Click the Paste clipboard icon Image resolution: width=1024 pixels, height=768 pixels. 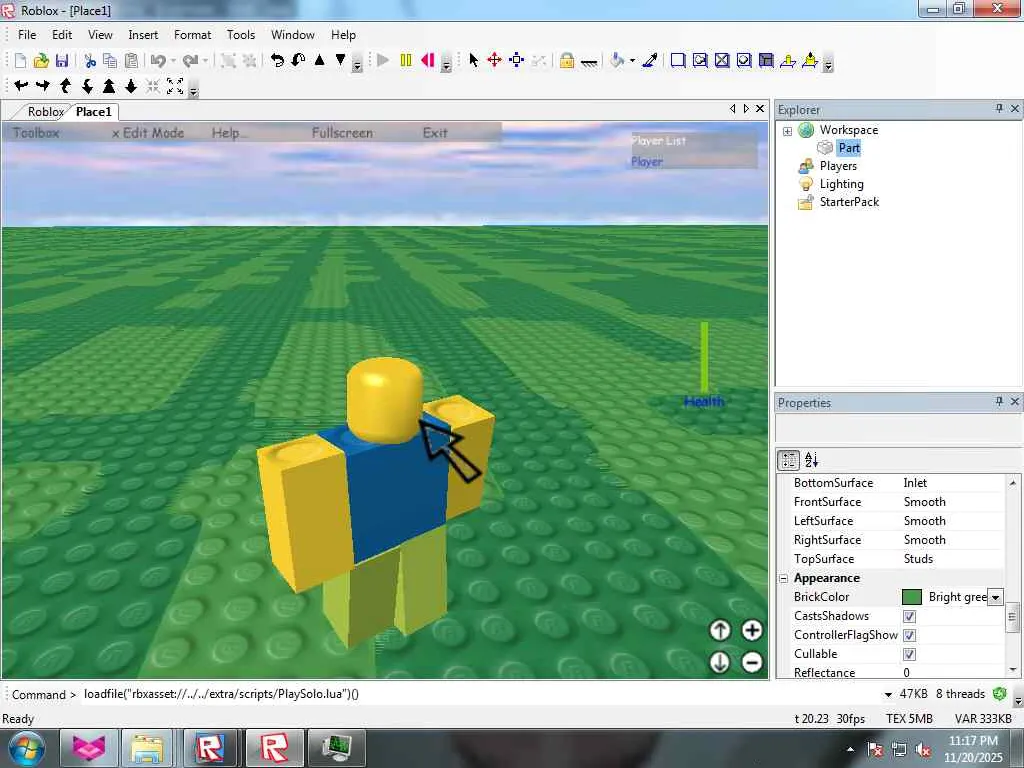pyautogui.click(x=131, y=61)
